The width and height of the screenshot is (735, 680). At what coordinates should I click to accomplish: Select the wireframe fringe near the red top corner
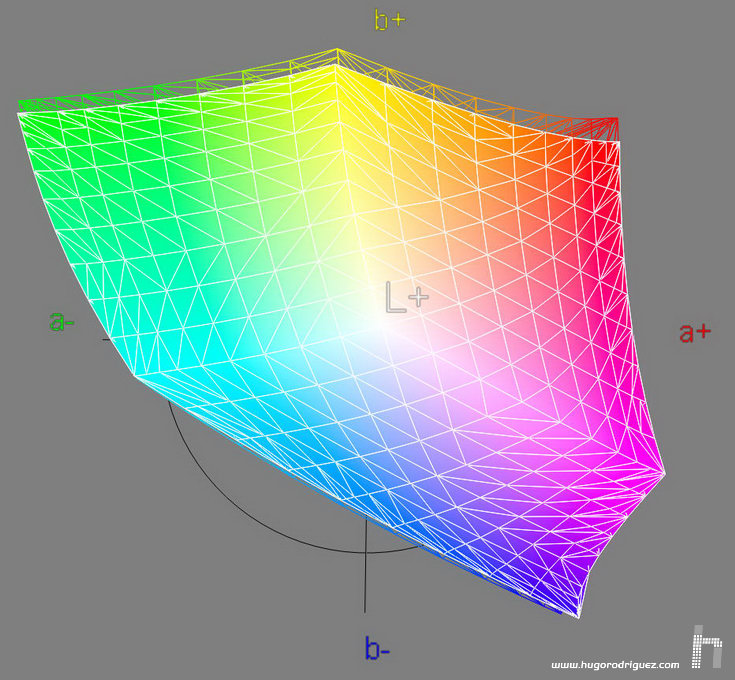coord(600,123)
